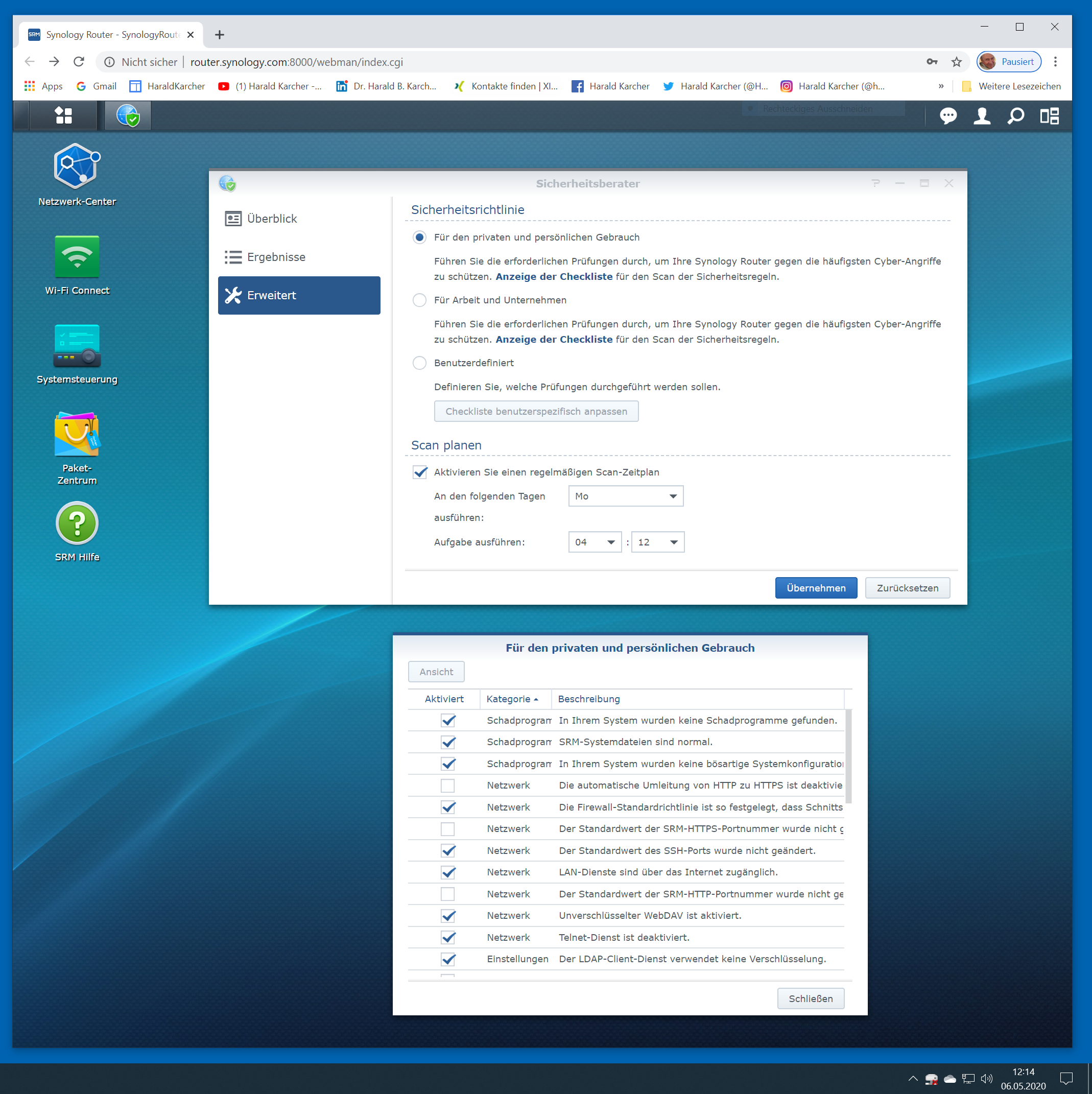Viewport: 1092px width, 1094px height.
Task: Open the scan day dropdown showing Mo
Action: pos(625,496)
